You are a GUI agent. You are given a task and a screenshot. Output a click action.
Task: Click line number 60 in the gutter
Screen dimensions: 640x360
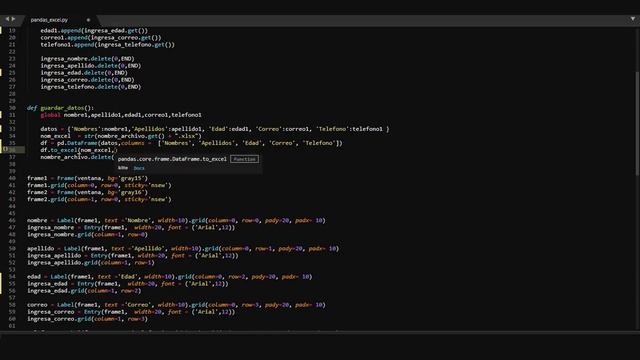pos(12,319)
